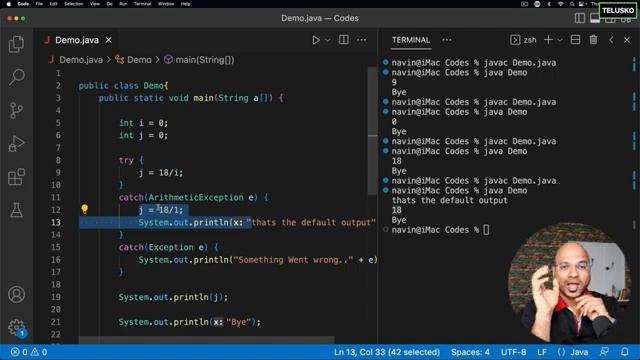Click main(String[]) breadcrumb item

(x=205, y=60)
